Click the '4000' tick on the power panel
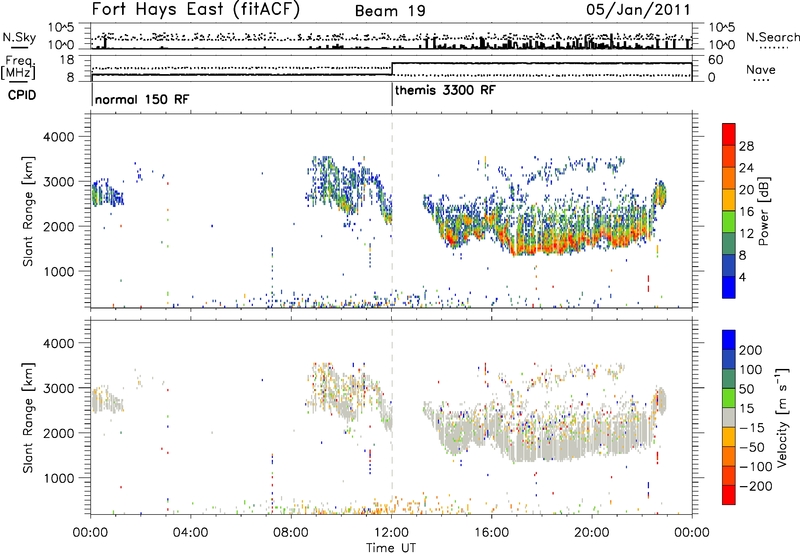Image resolution: width=800 pixels, height=554 pixels. 58,137
